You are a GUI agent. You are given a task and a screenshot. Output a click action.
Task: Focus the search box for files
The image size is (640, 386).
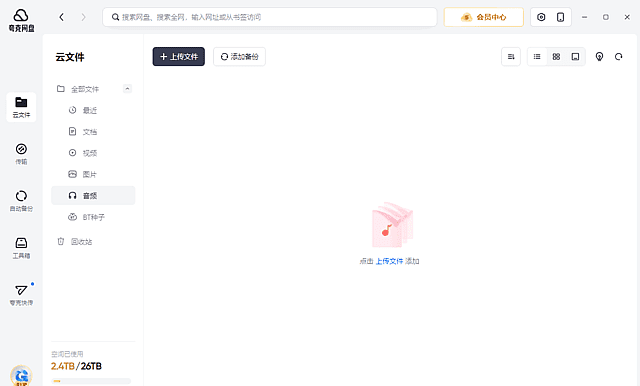270,17
